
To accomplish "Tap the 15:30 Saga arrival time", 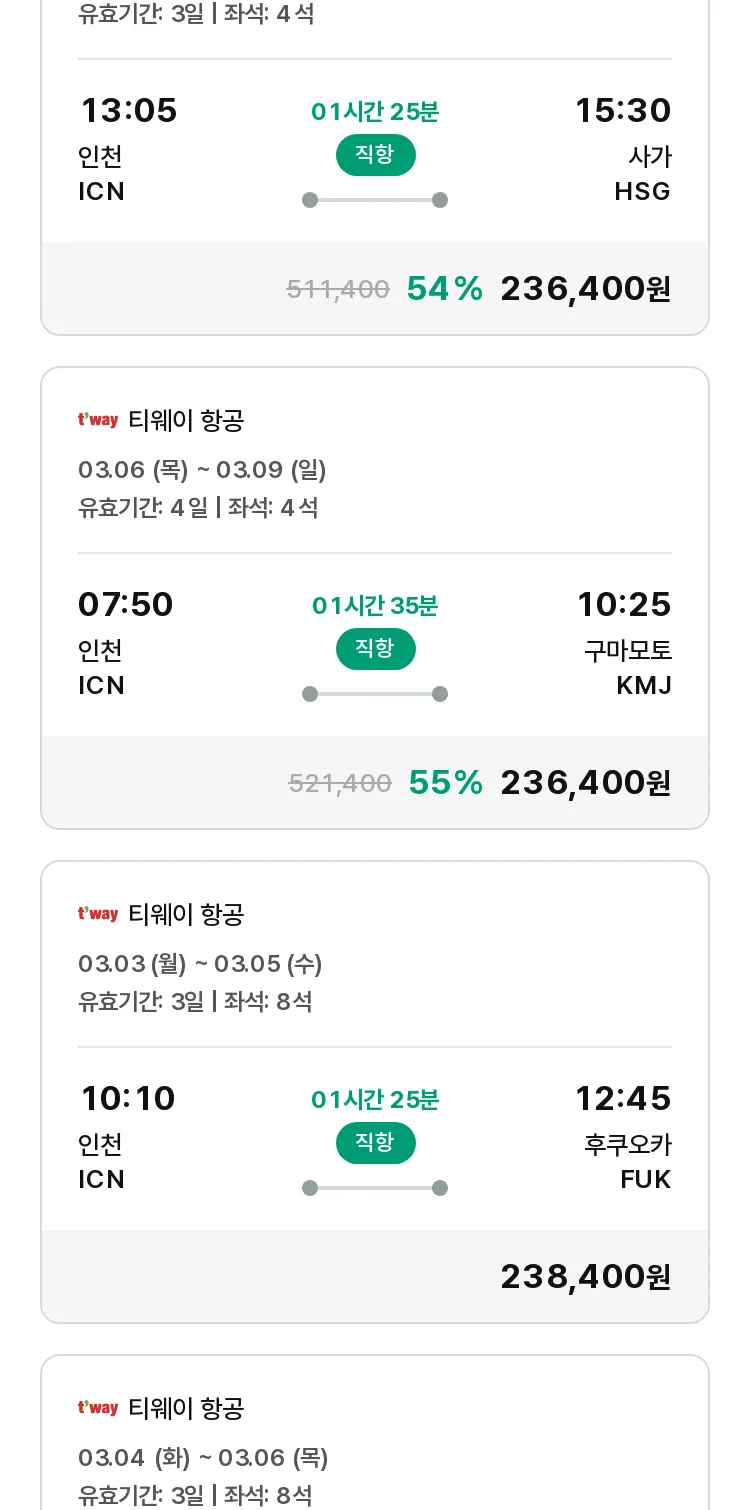I will click(x=622, y=111).
